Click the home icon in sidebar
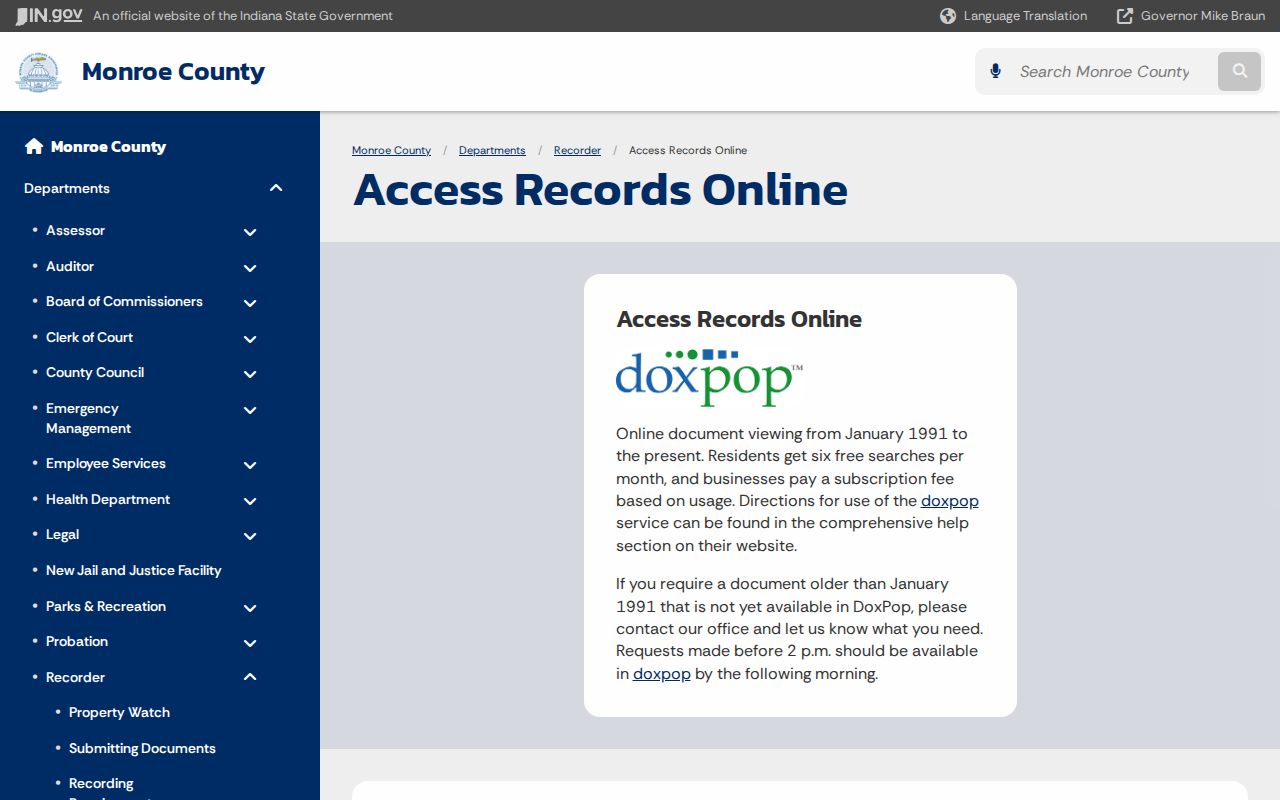 coord(34,147)
